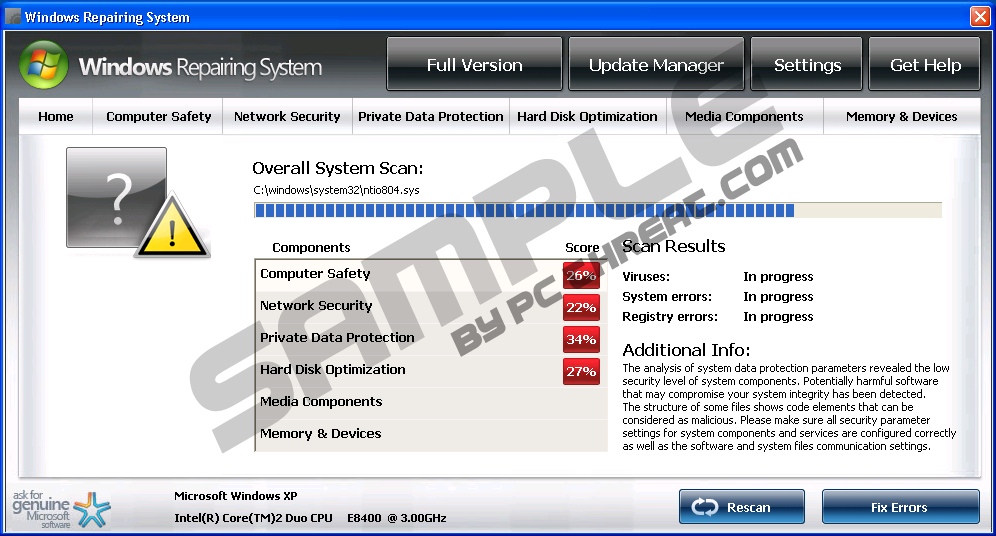Close the Windows Repairing System window
The height and width of the screenshot is (536, 996).
click(980, 17)
